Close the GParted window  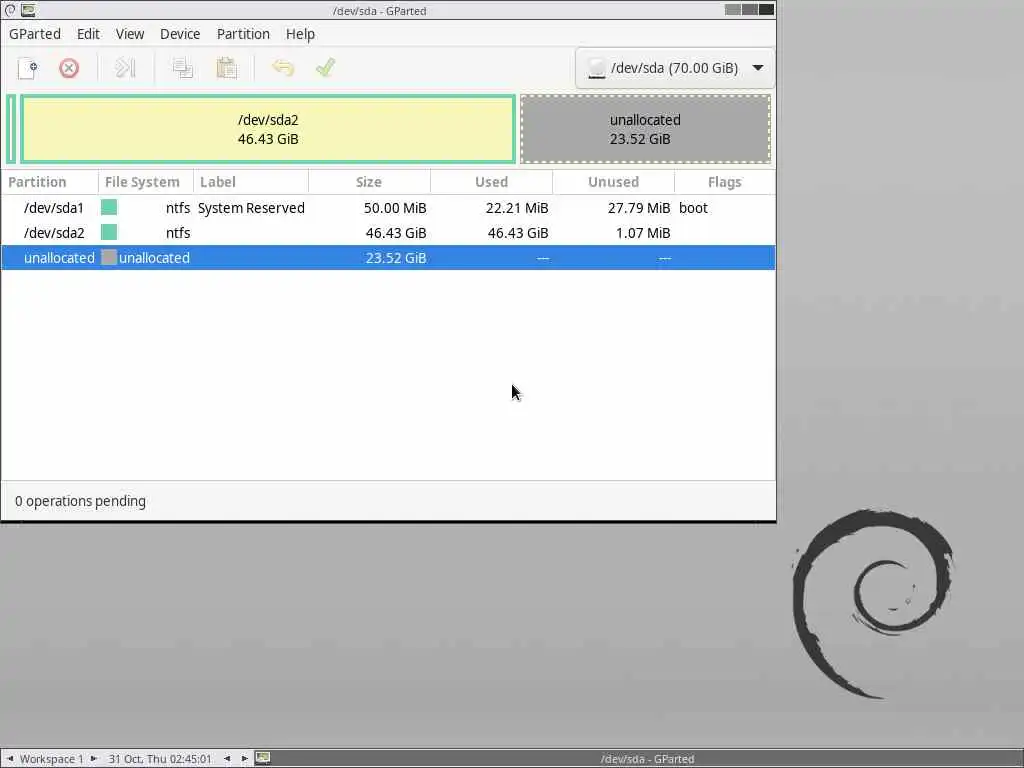click(767, 9)
